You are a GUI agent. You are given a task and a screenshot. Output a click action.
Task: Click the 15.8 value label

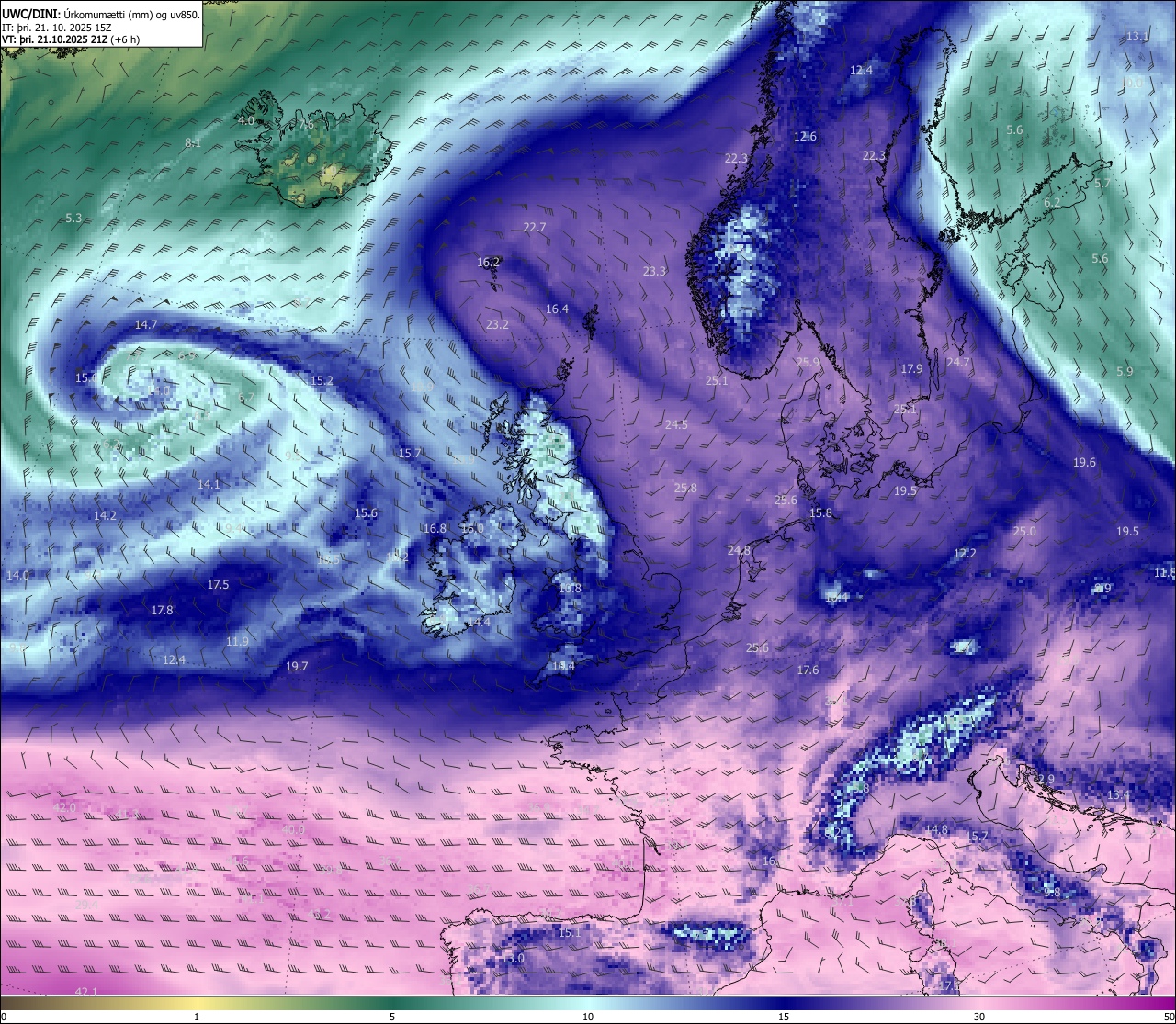820,513
